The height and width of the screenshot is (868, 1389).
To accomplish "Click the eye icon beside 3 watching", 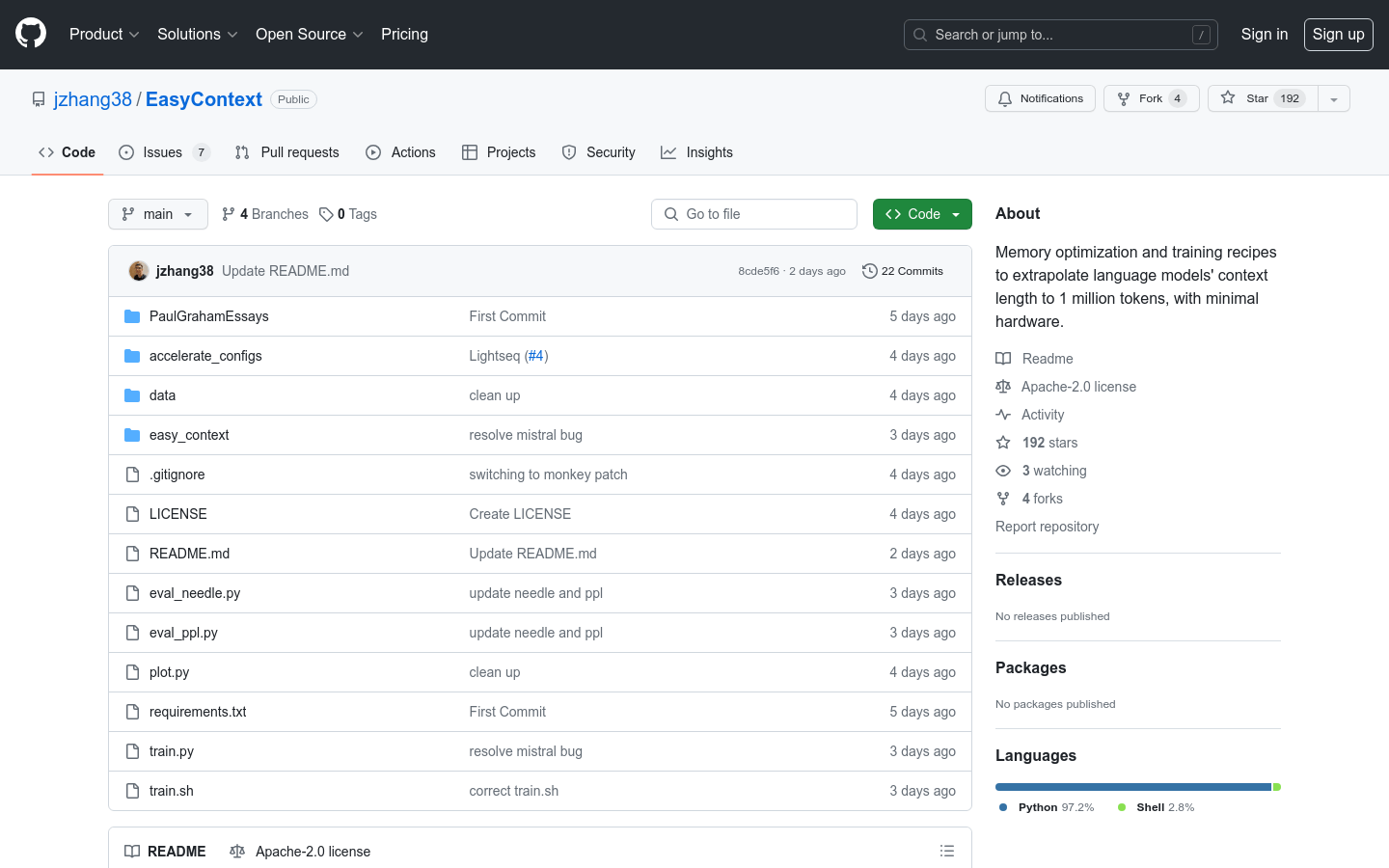I will [1003, 471].
